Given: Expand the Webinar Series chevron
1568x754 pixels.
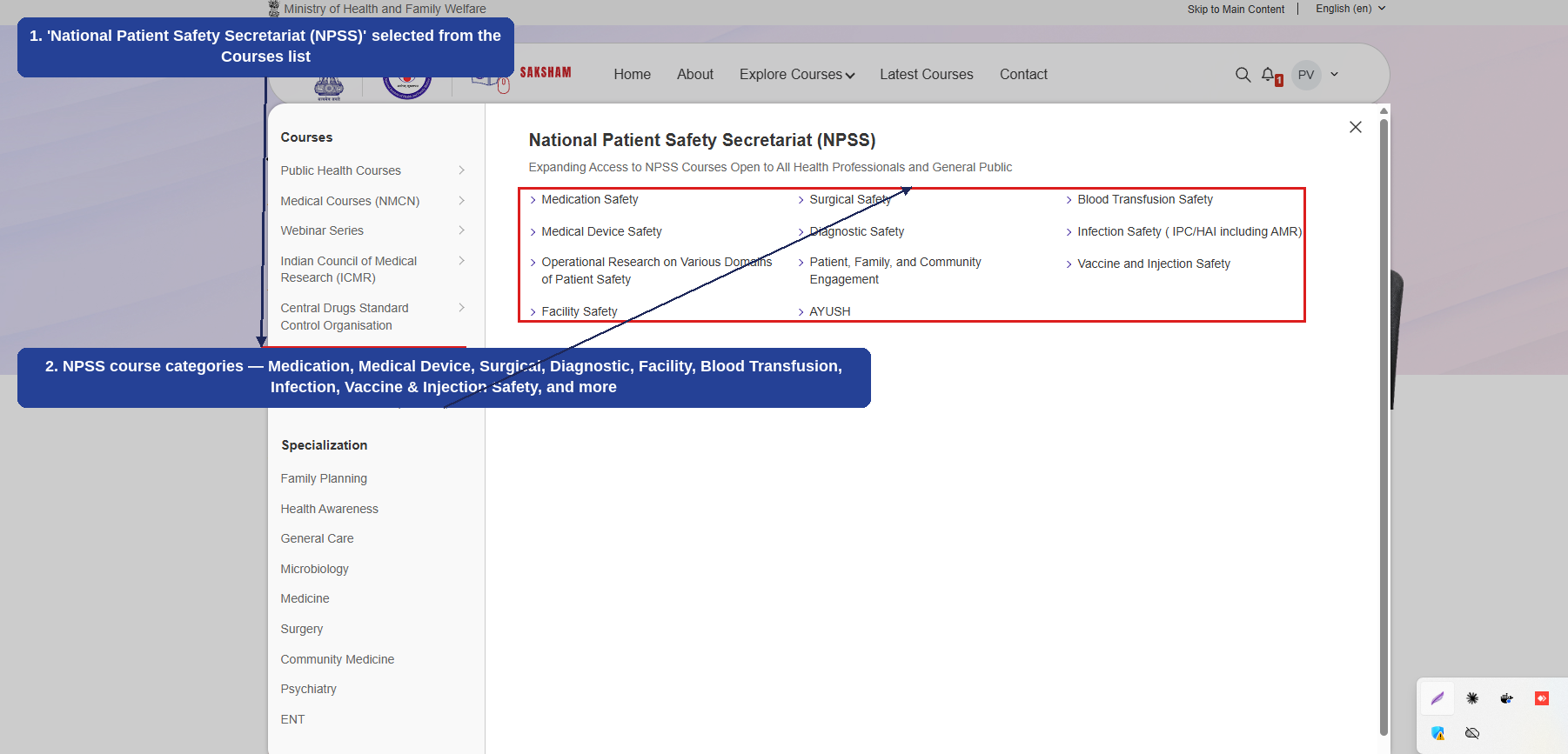Looking at the screenshot, I should (x=461, y=230).
